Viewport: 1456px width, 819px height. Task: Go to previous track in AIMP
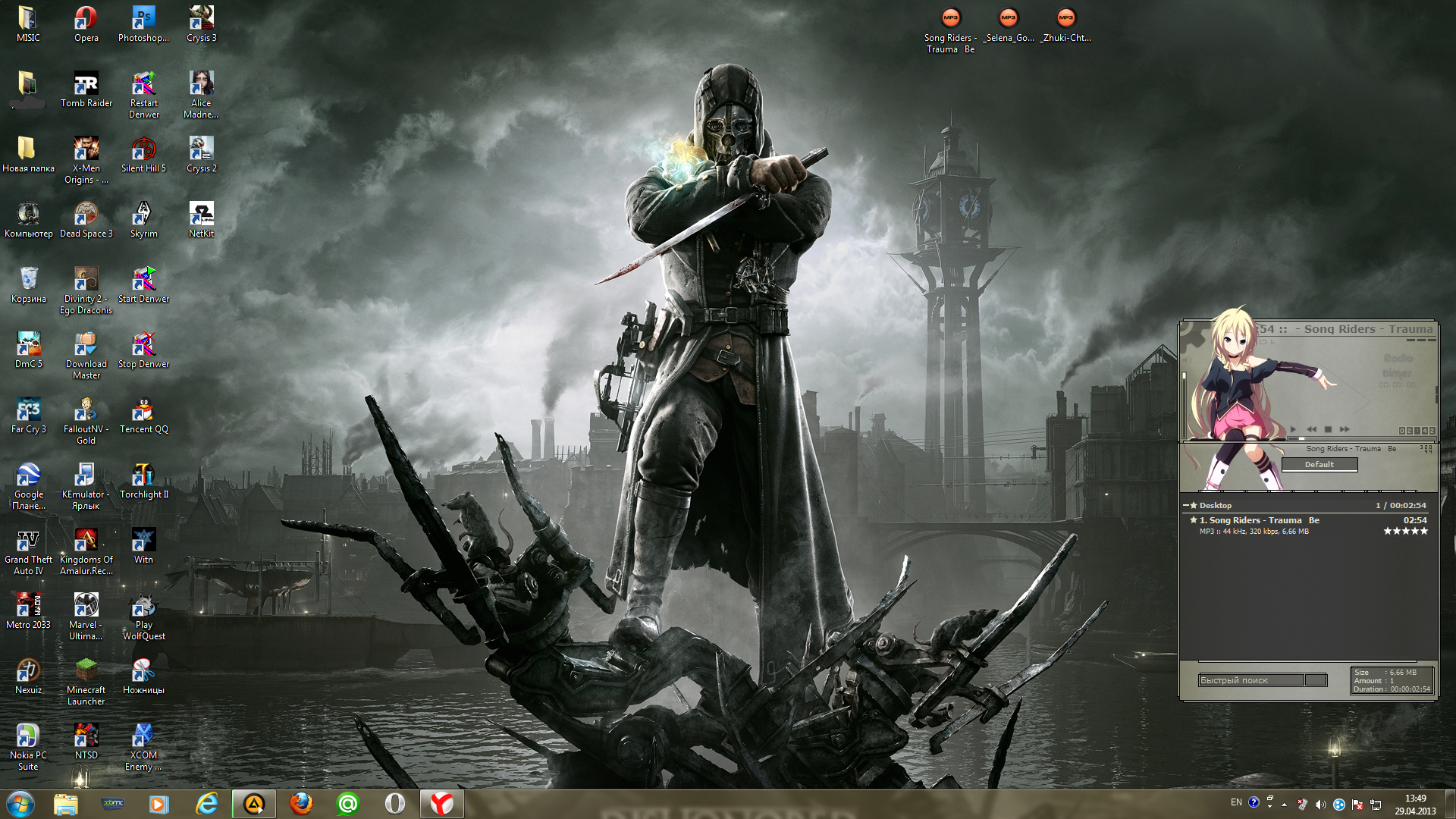(1311, 429)
